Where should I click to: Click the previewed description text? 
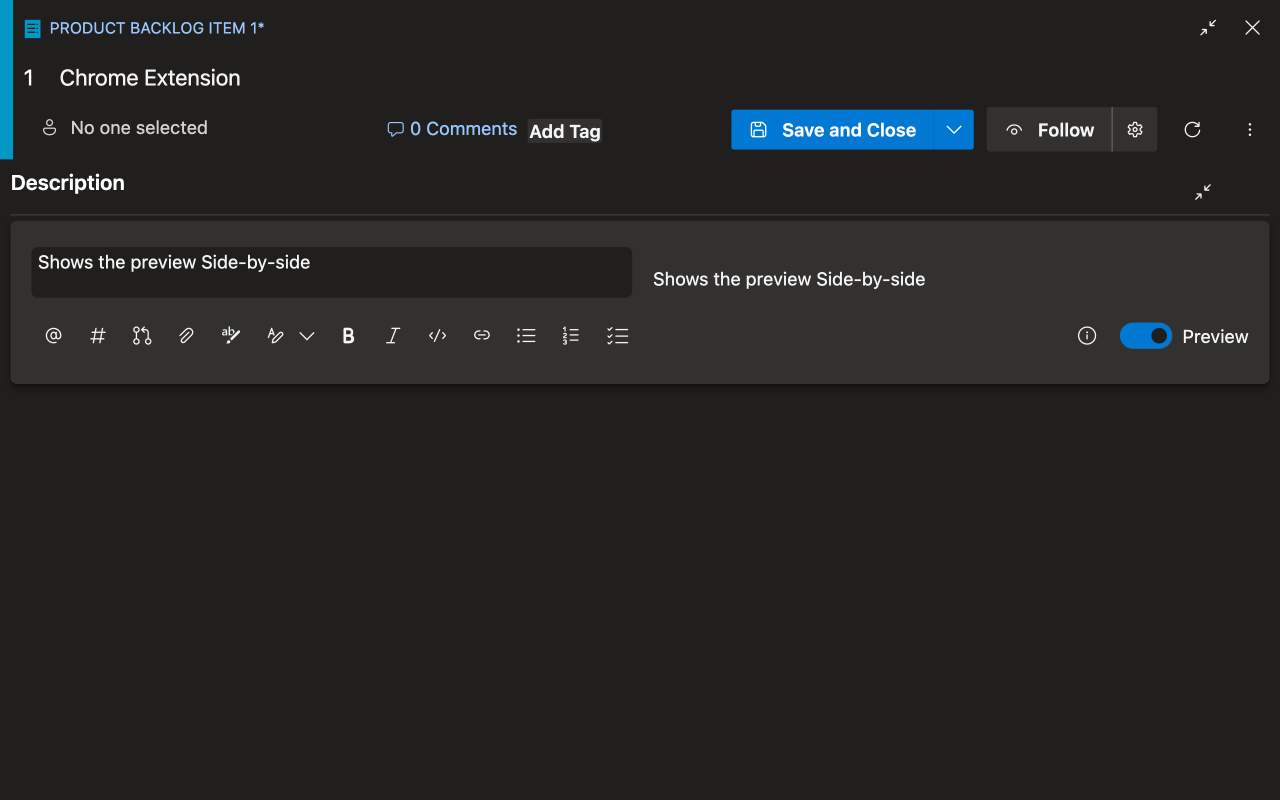[789, 280]
